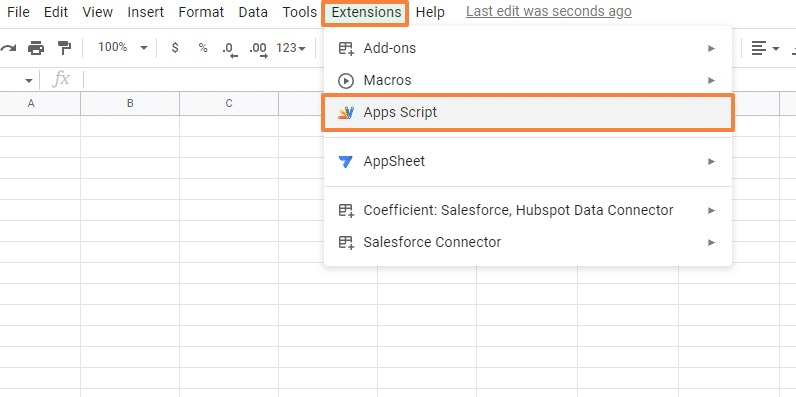796x397 pixels.
Task: Open the Format menu
Action: pos(201,12)
